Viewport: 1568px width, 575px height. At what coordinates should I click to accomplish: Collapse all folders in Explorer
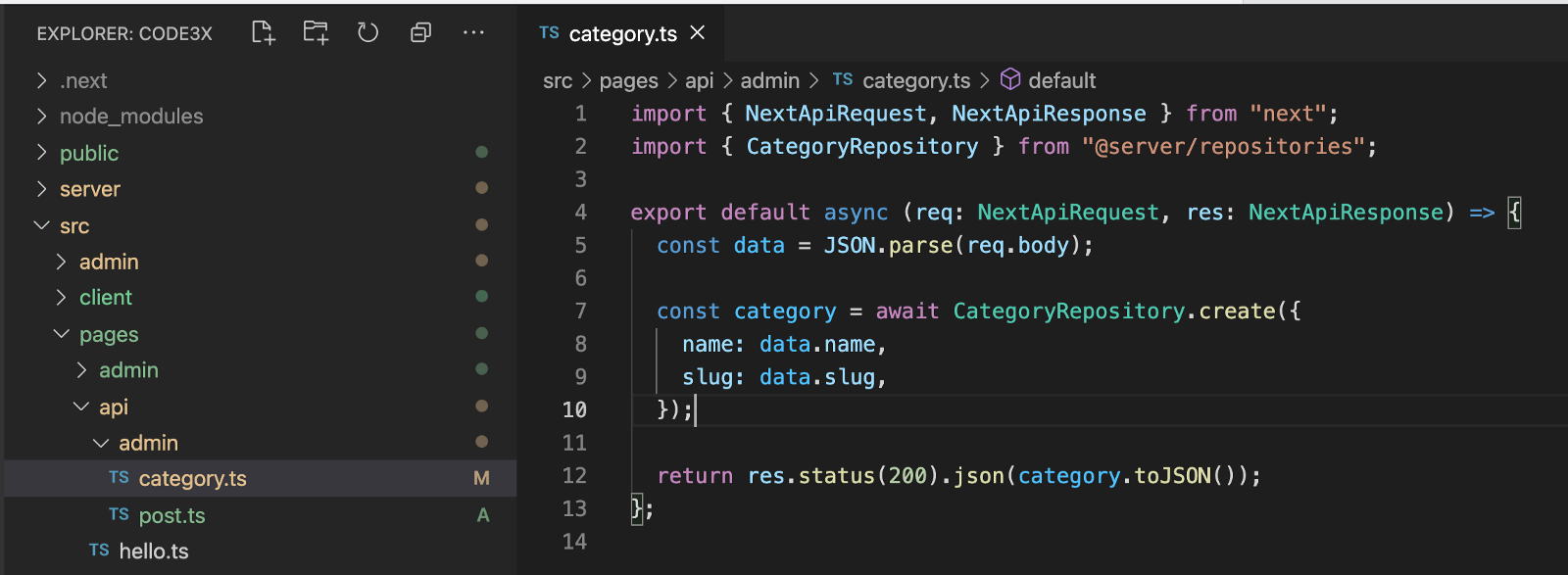(420, 33)
